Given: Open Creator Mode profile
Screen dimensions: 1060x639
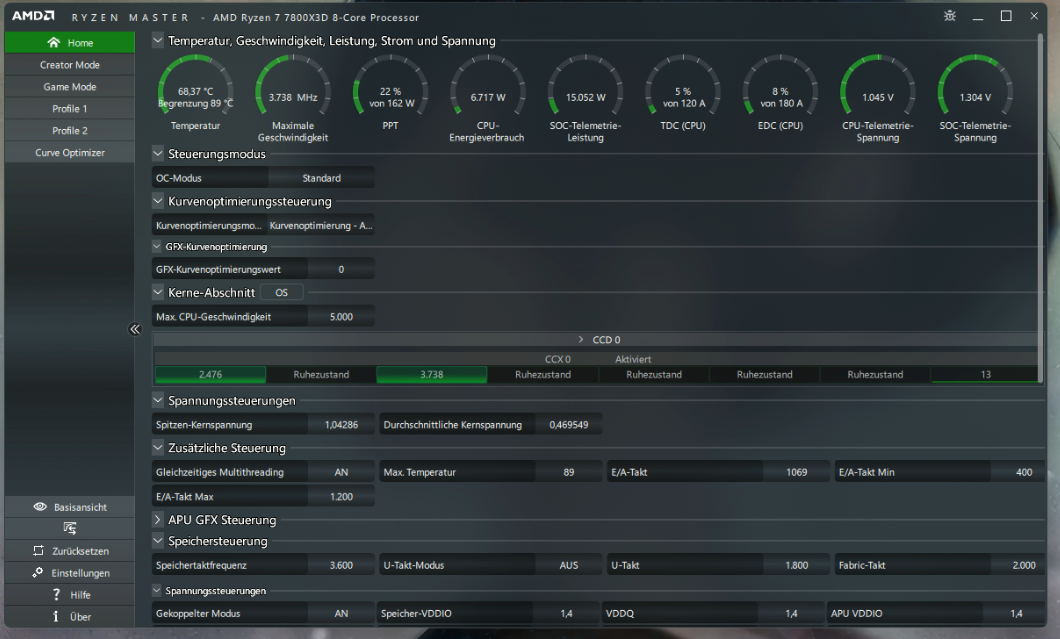Looking at the screenshot, I should coord(70,65).
